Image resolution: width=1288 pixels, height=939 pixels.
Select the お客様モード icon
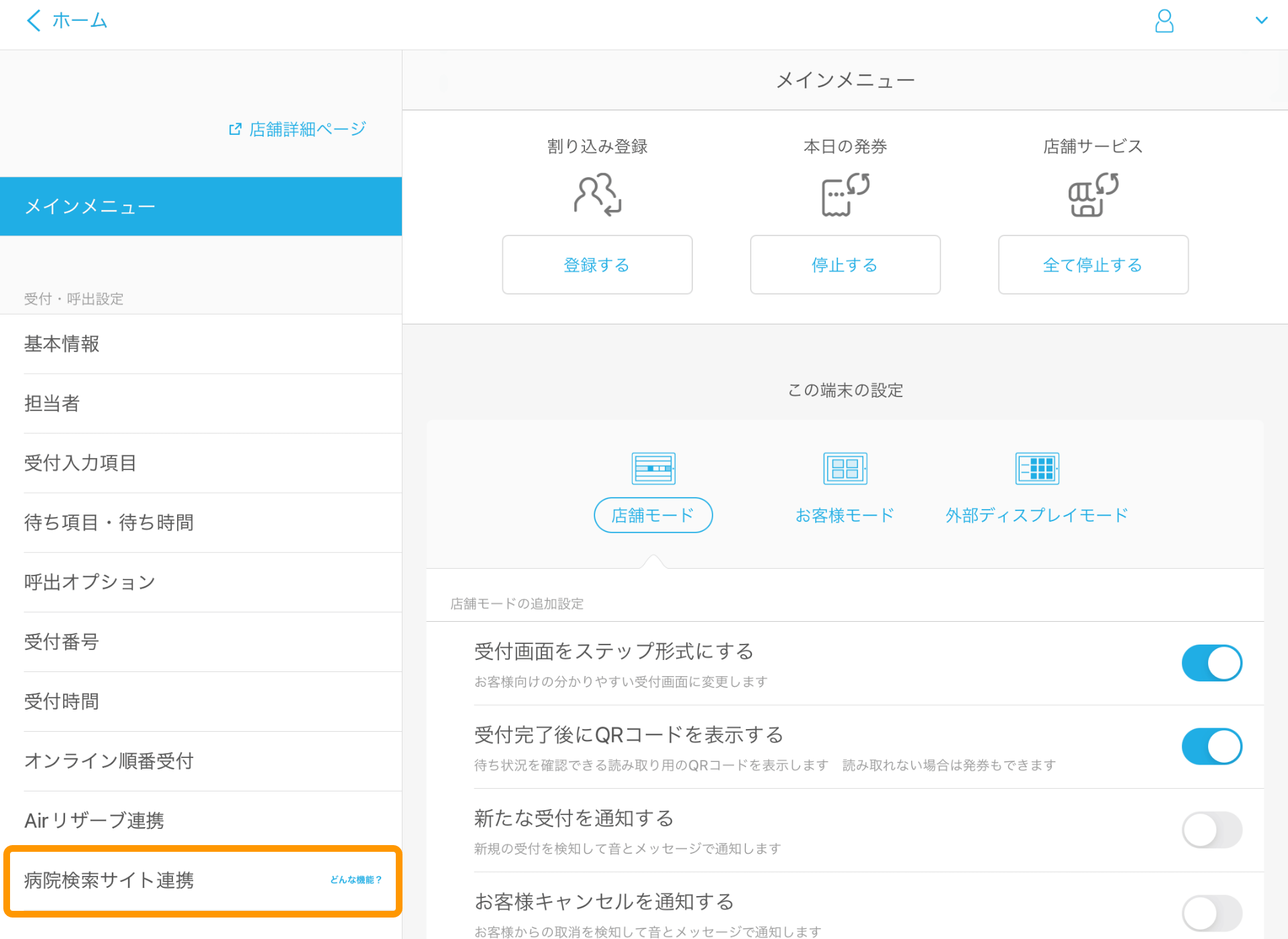tap(845, 468)
